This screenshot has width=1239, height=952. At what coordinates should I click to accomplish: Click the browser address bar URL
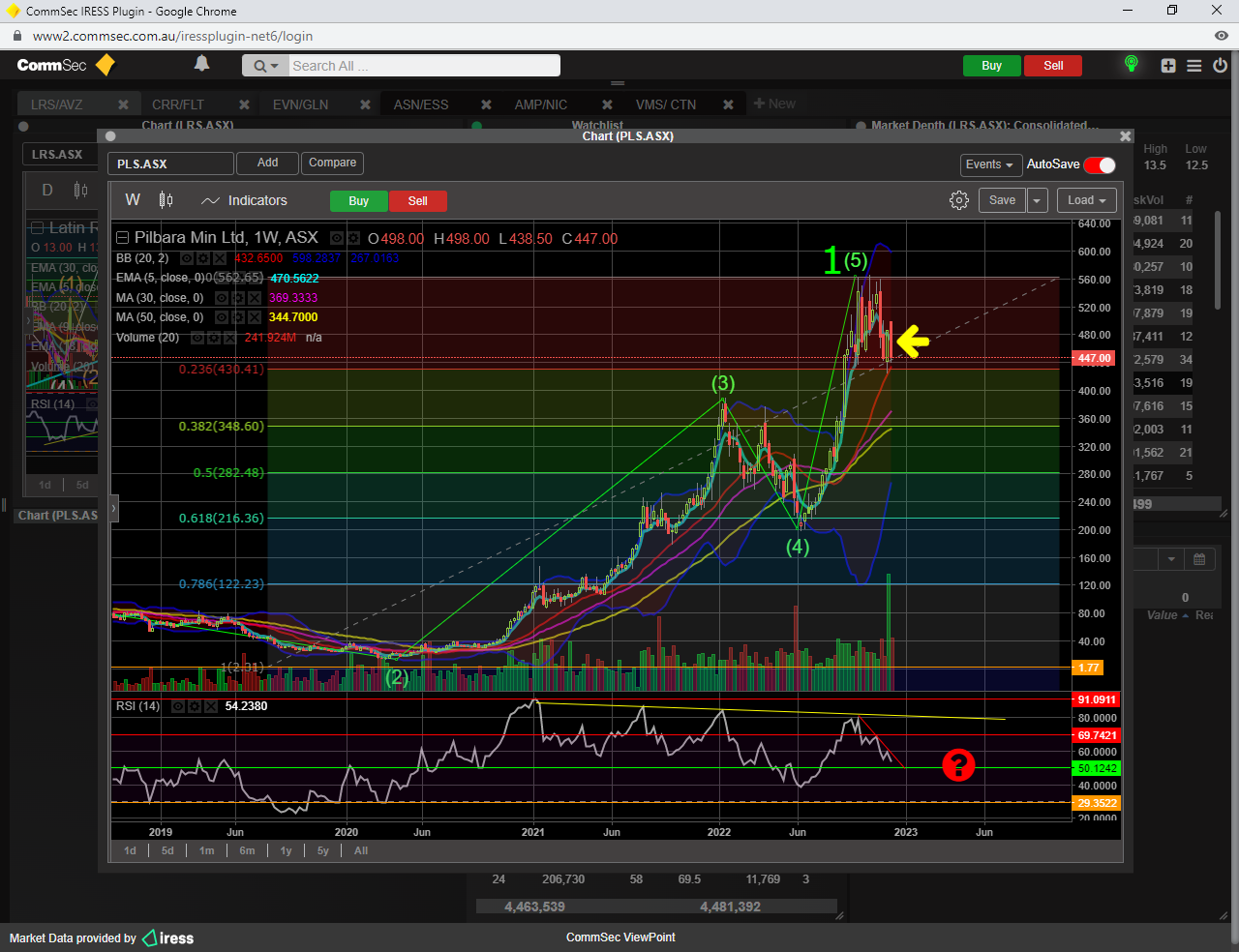(172, 36)
